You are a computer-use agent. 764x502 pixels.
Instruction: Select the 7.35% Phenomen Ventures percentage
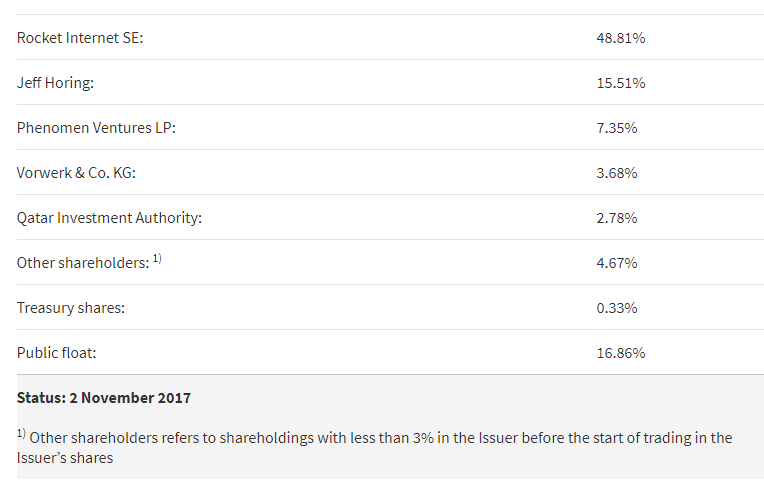(x=616, y=128)
